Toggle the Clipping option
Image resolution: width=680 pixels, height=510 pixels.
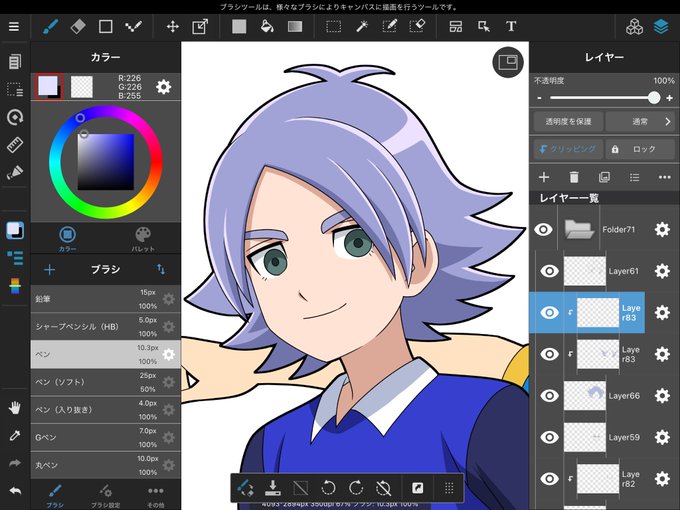pyautogui.click(x=568, y=149)
